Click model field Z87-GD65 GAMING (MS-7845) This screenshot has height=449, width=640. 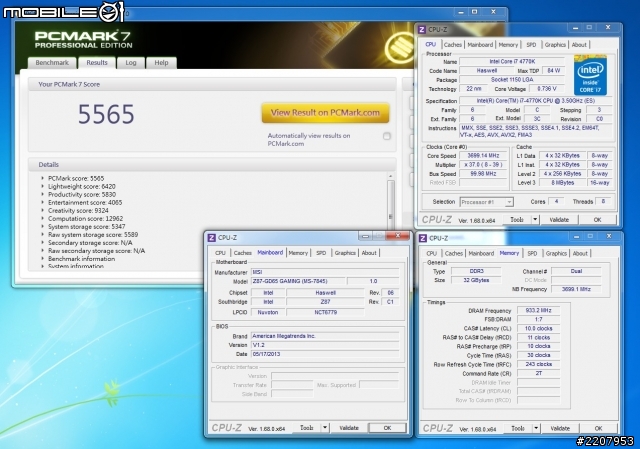[x=298, y=281]
